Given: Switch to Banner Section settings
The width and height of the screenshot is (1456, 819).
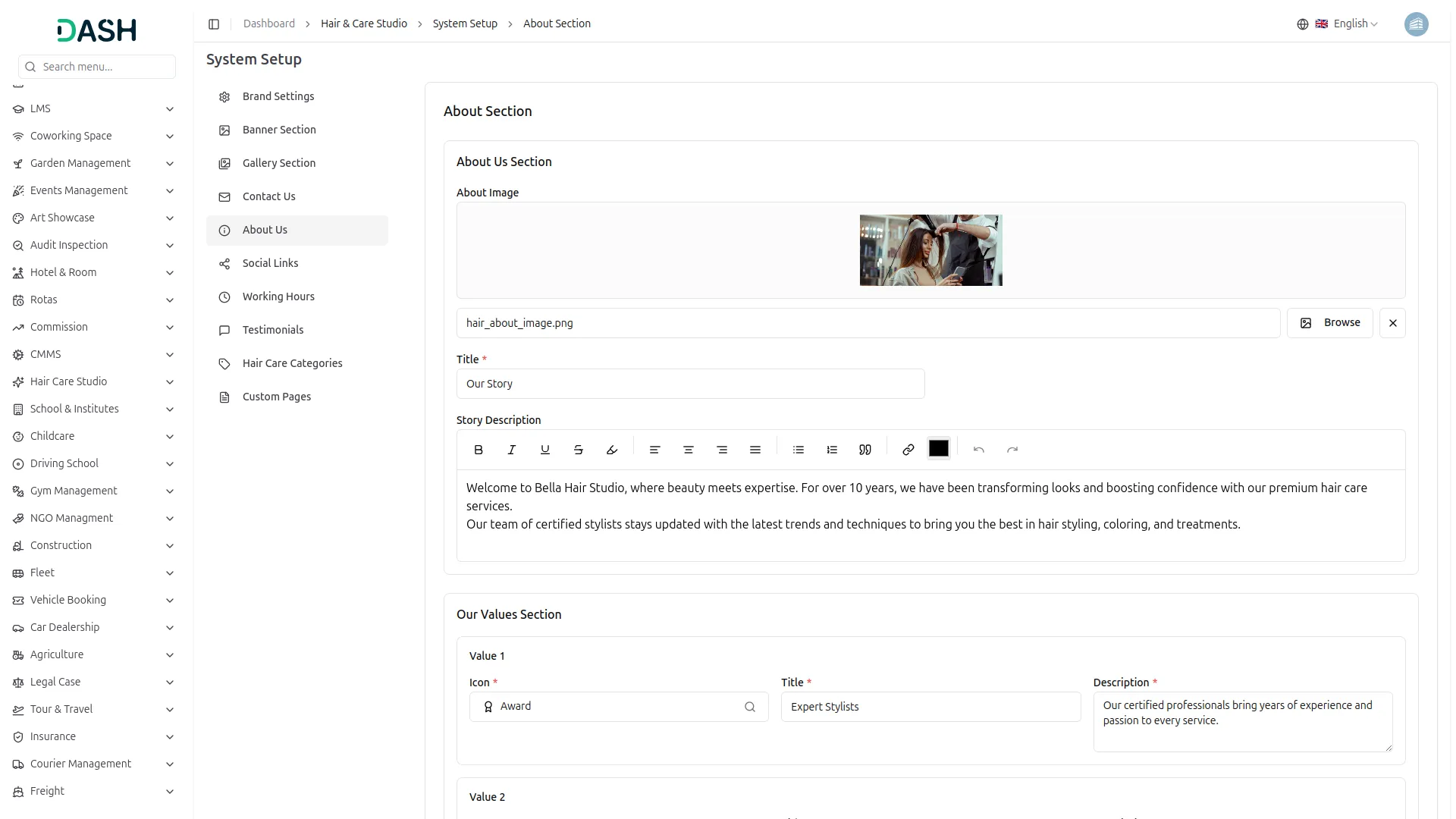Looking at the screenshot, I should pos(297,130).
